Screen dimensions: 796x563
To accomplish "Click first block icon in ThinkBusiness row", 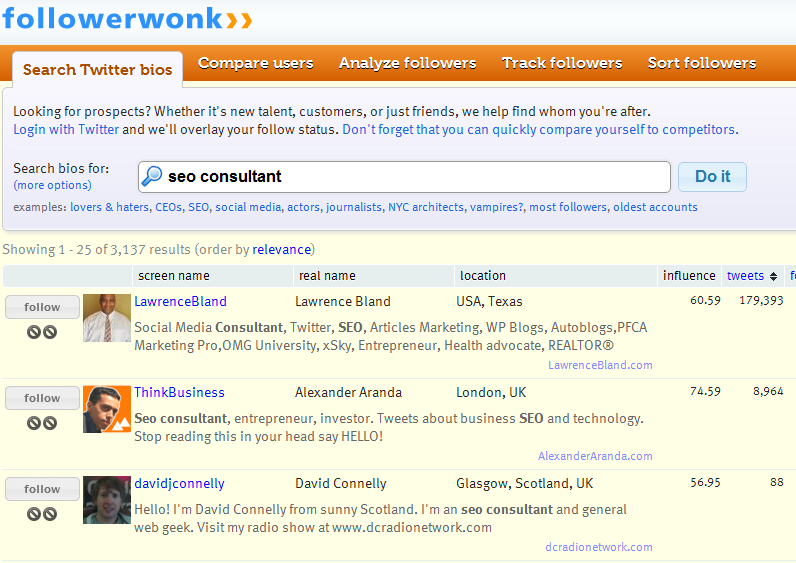I will pyautogui.click(x=34, y=423).
